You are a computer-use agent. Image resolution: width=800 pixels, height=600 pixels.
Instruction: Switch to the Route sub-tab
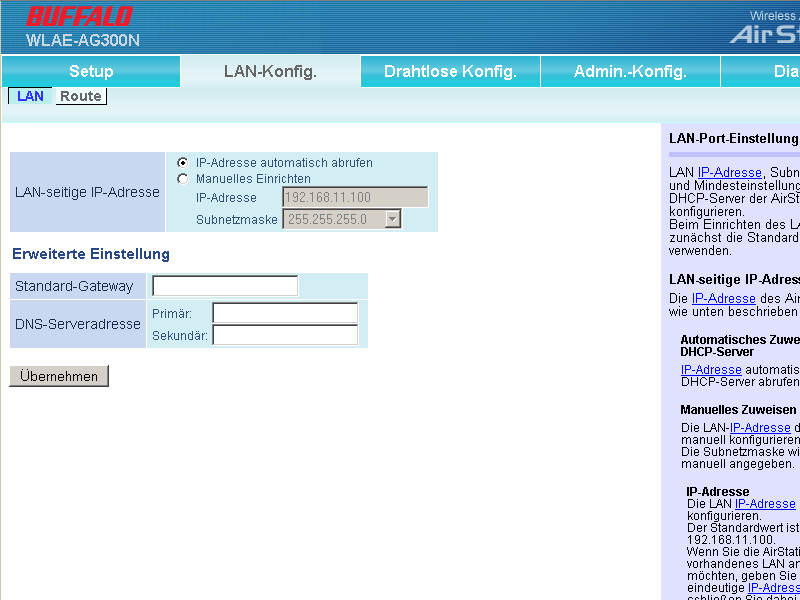(81, 96)
